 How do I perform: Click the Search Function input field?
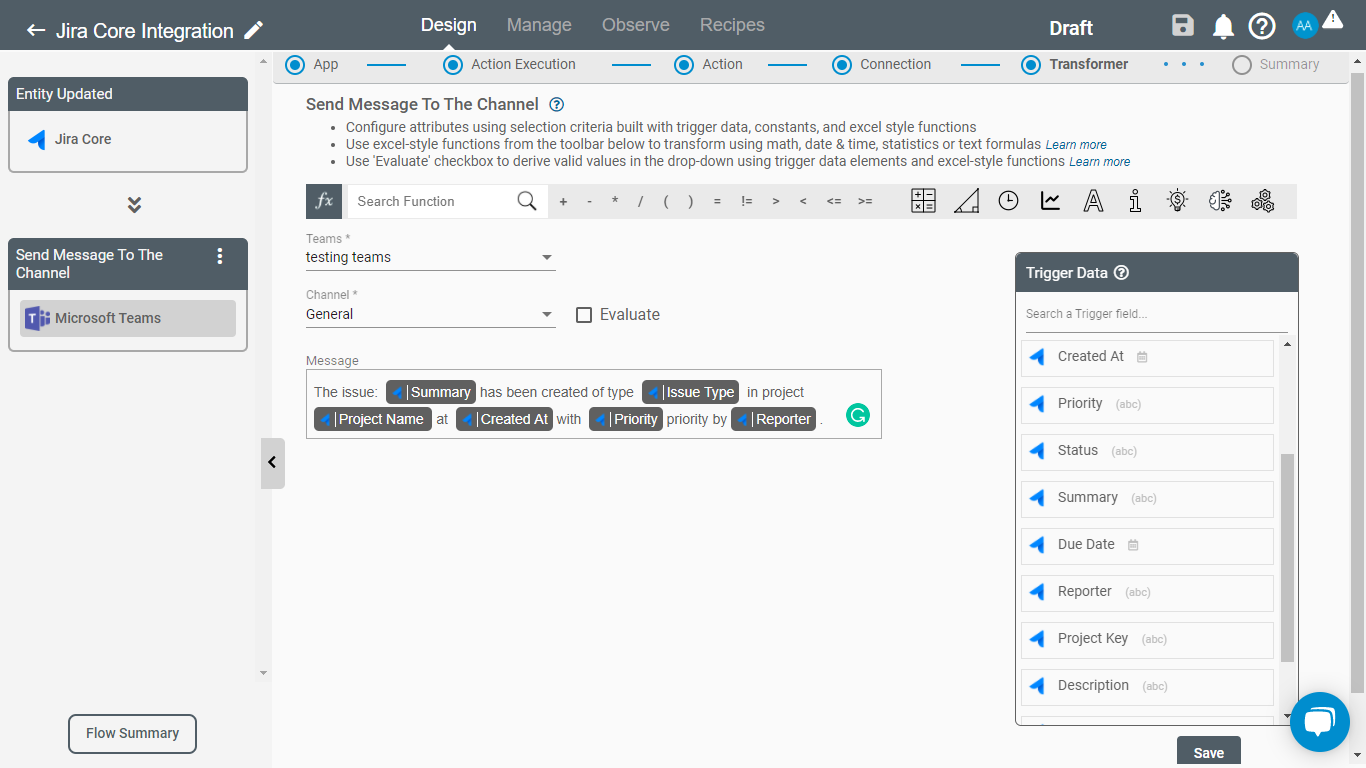[x=430, y=201]
